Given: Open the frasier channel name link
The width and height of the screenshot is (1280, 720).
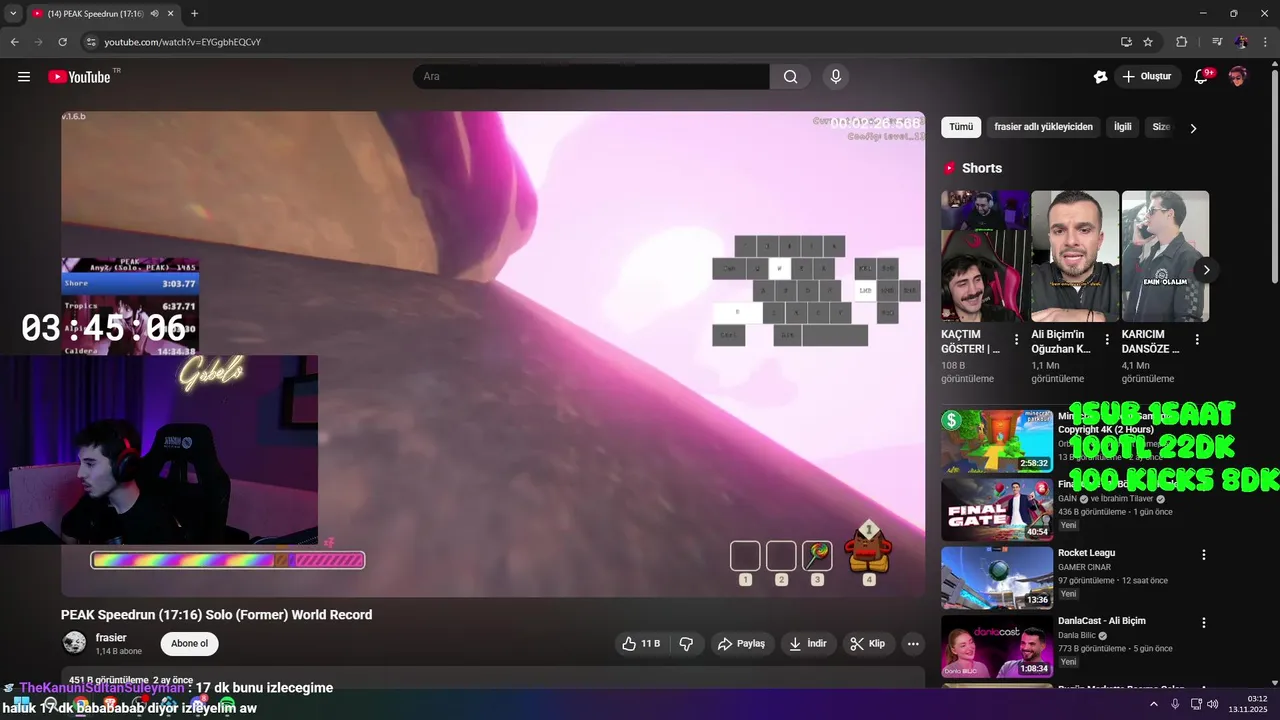Looking at the screenshot, I should 111,637.
